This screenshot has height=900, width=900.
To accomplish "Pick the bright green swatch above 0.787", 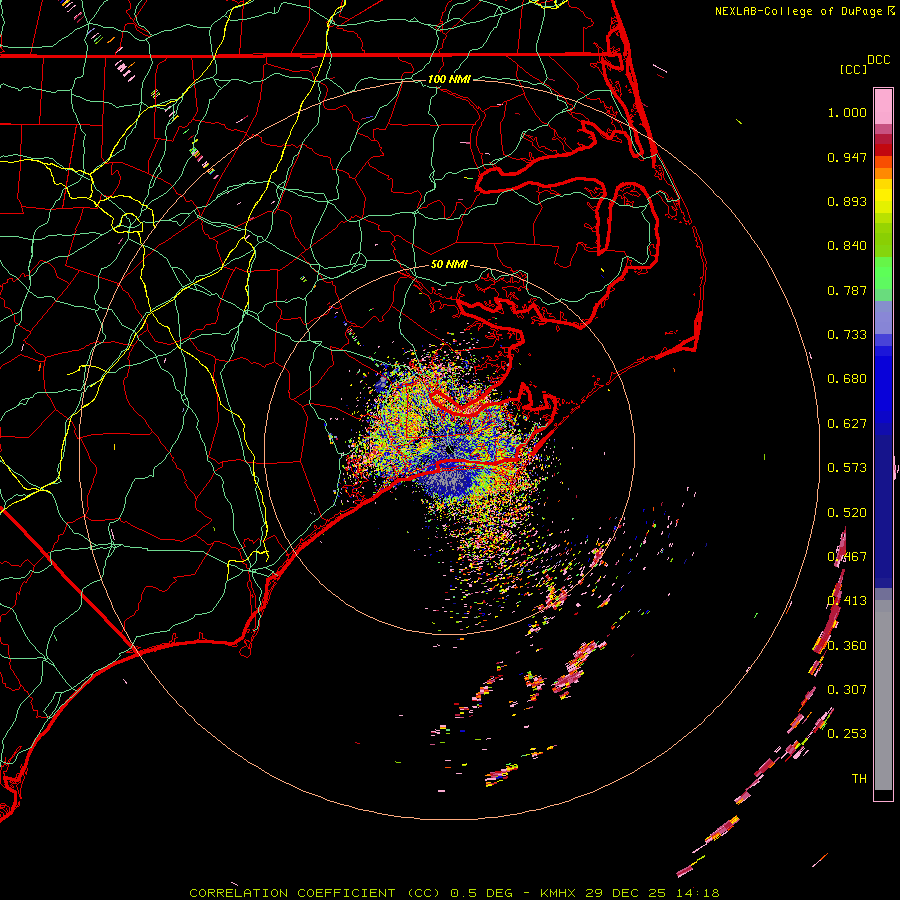I will (x=883, y=273).
